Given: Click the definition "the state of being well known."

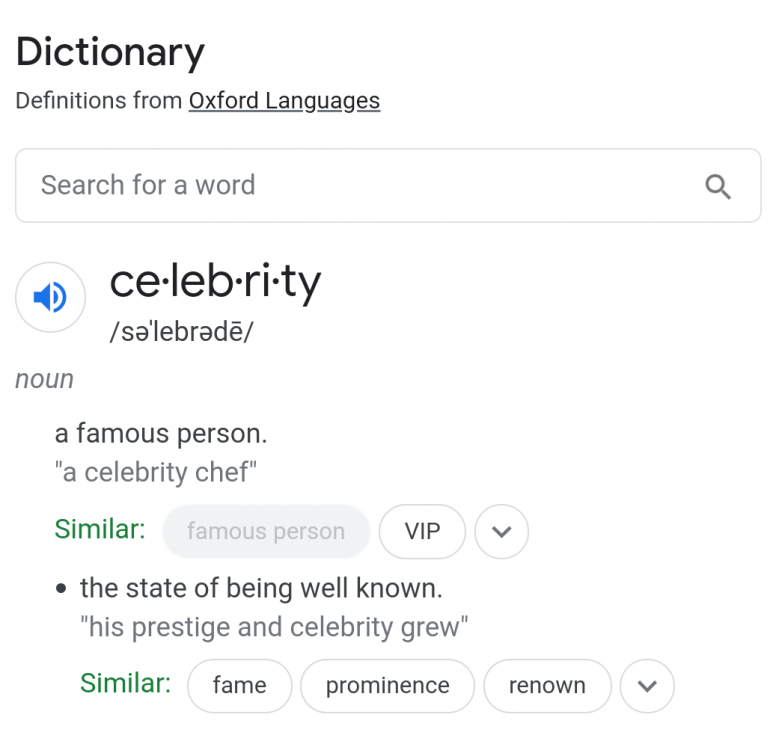Looking at the screenshot, I should coord(261,588).
